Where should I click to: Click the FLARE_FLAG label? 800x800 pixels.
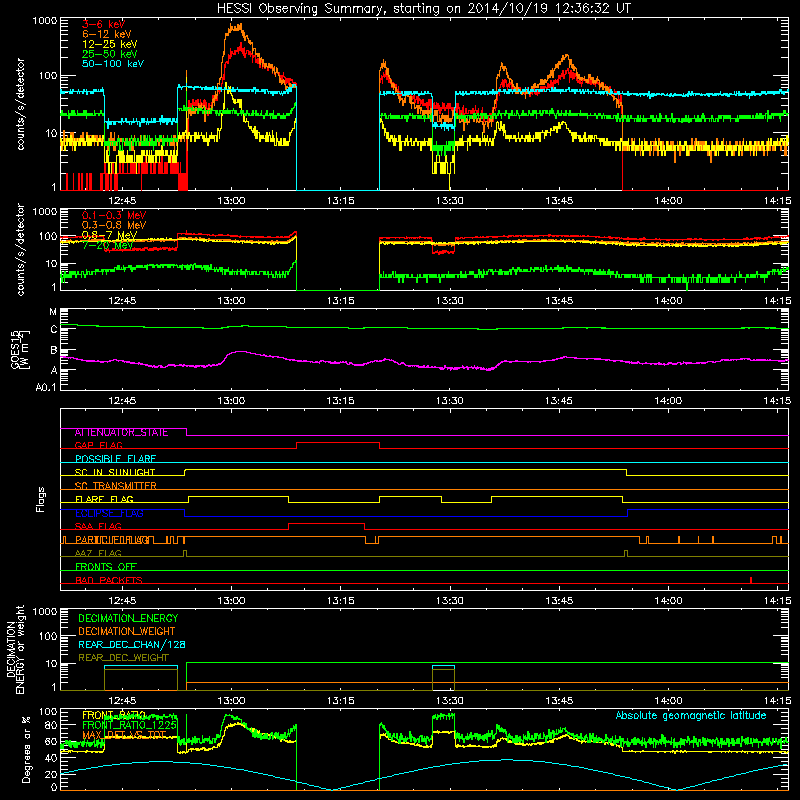[x=104, y=499]
